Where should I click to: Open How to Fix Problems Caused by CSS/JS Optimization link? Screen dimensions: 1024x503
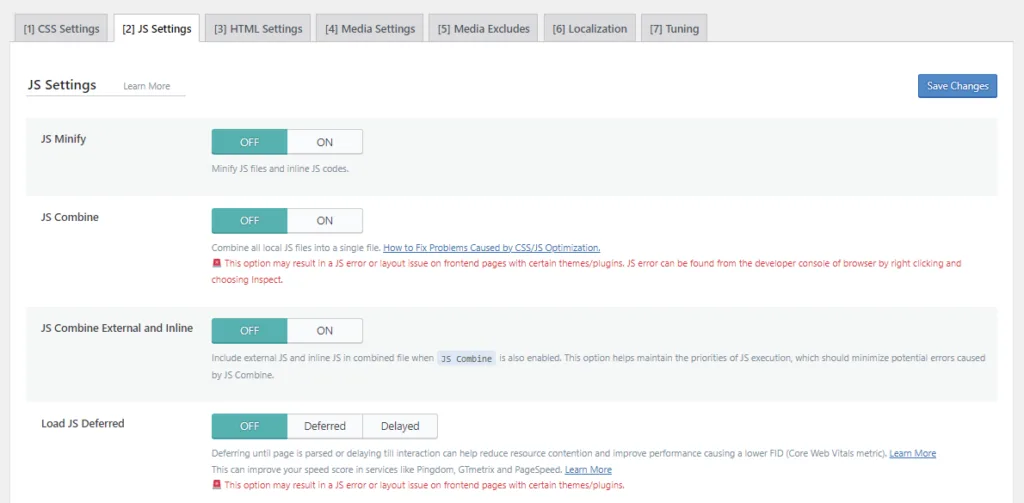tap(491, 248)
